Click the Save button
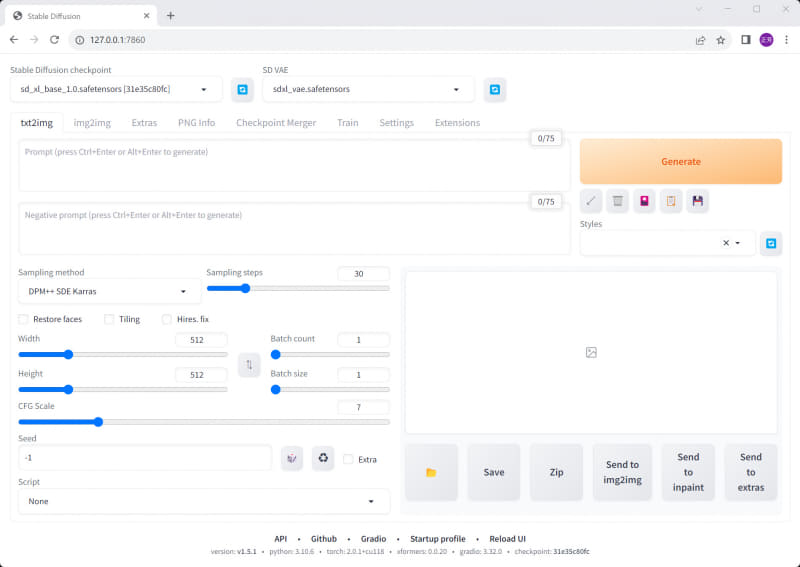 494,472
